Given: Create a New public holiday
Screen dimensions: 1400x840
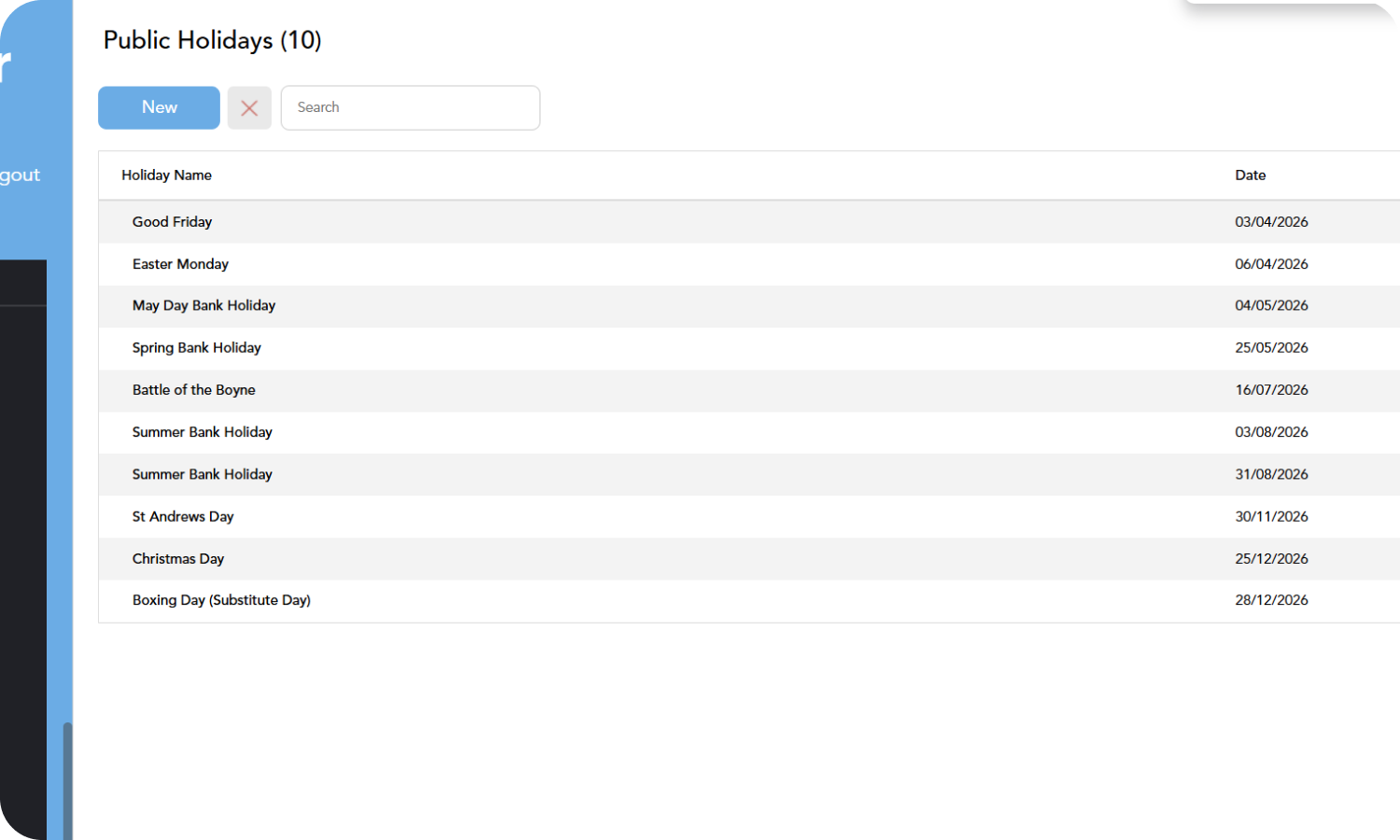Looking at the screenshot, I should point(159,108).
